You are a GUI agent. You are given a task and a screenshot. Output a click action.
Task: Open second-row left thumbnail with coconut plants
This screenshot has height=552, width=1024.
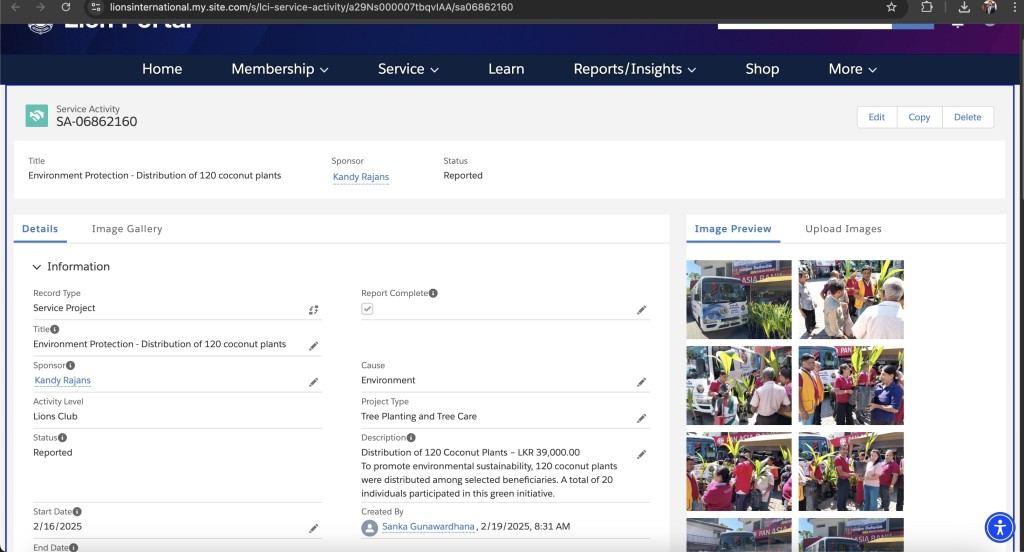pos(739,385)
